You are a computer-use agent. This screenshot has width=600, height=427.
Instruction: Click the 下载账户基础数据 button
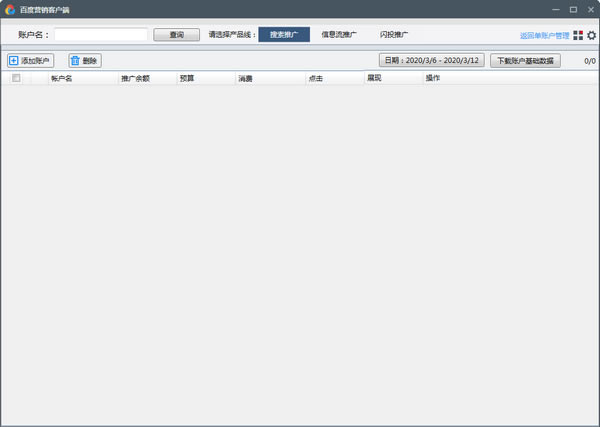point(525,61)
